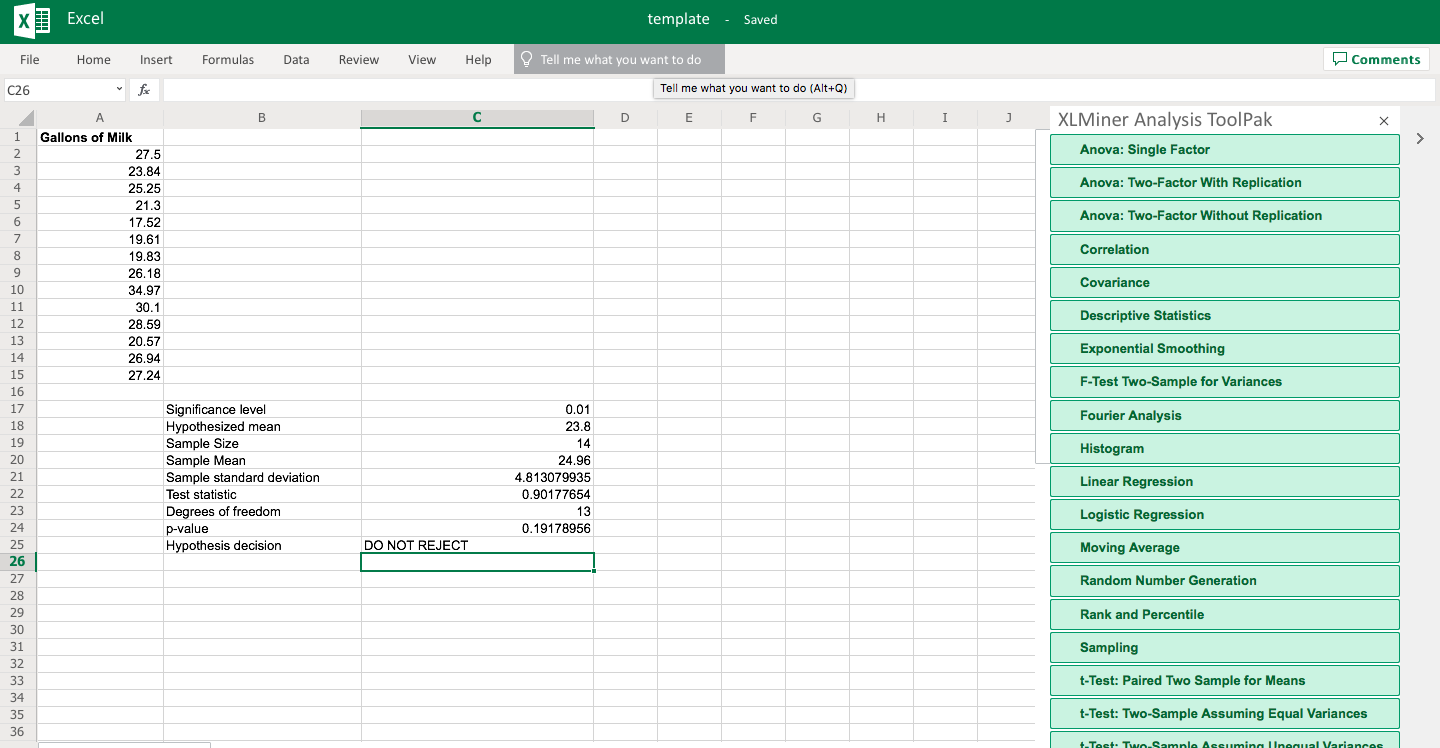The width and height of the screenshot is (1440, 748).
Task: Open the View tab
Action: (422, 60)
